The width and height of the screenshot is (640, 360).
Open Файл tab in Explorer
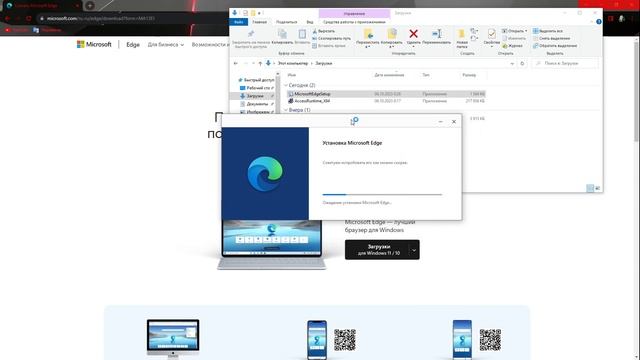pos(238,22)
